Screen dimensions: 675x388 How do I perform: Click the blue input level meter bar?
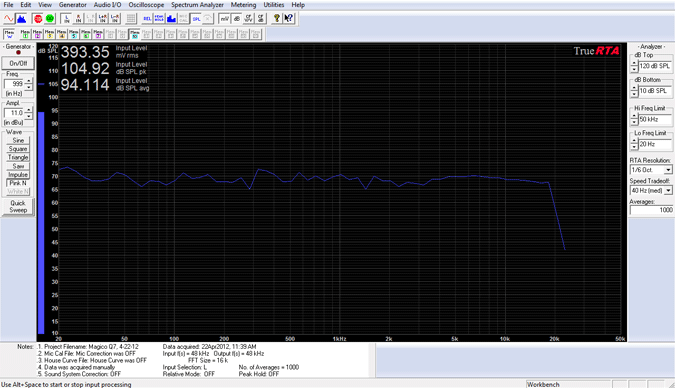pyautogui.click(x=41, y=223)
